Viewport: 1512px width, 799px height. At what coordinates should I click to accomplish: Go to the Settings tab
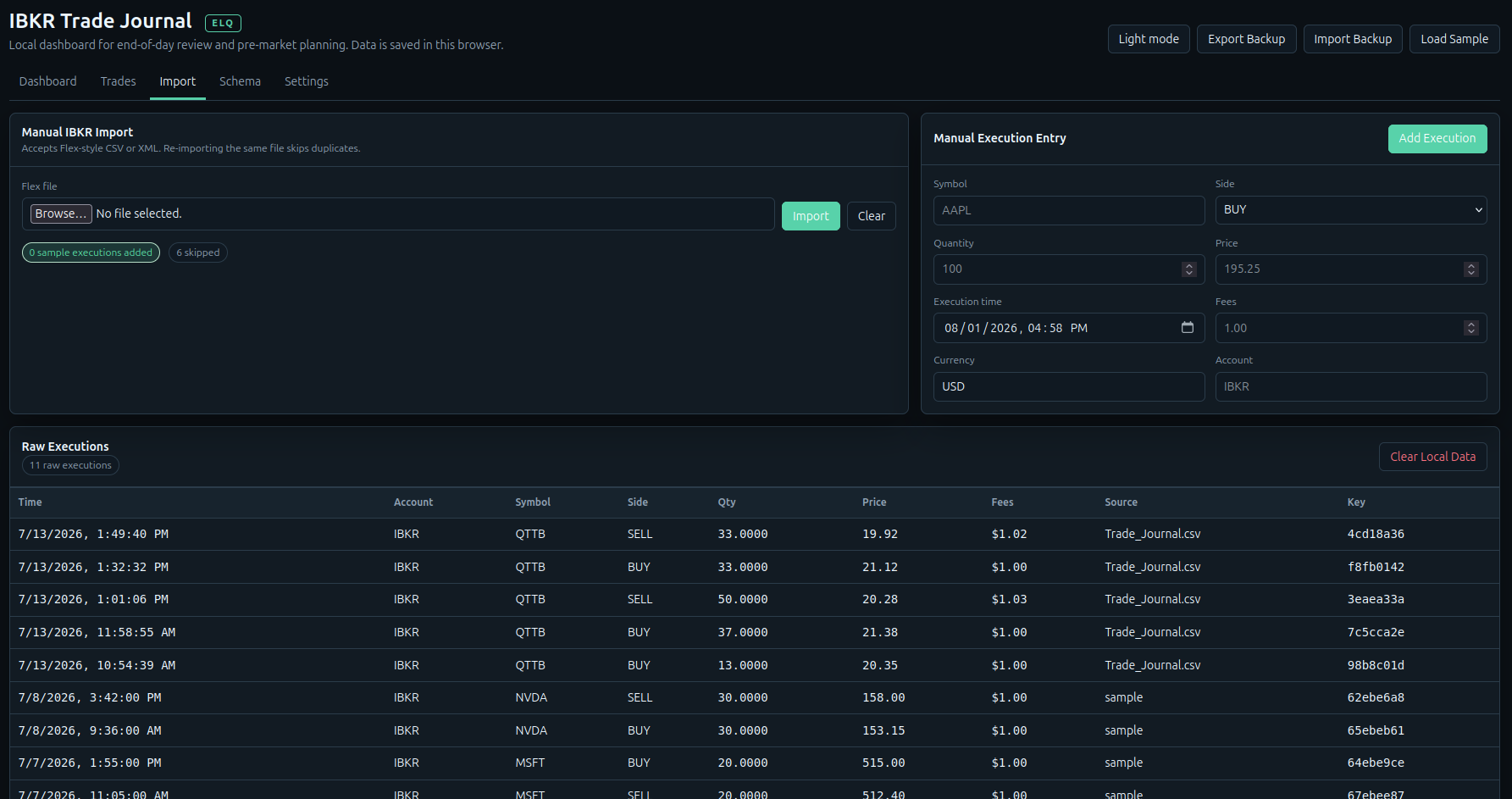[x=307, y=81]
